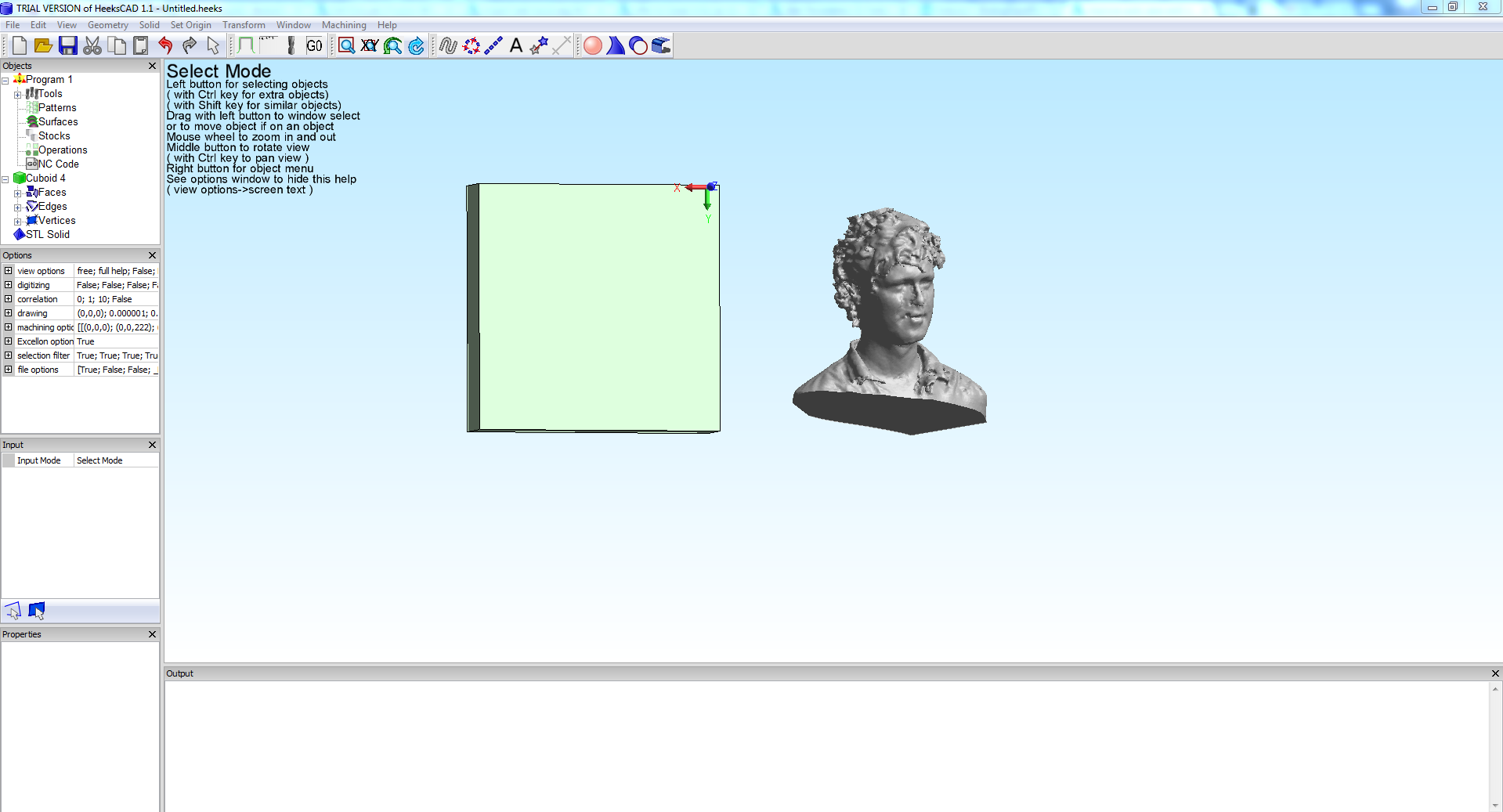Screen dimensions: 1503x812
Task: Click the blue redraw refresh icon
Action: (417, 46)
